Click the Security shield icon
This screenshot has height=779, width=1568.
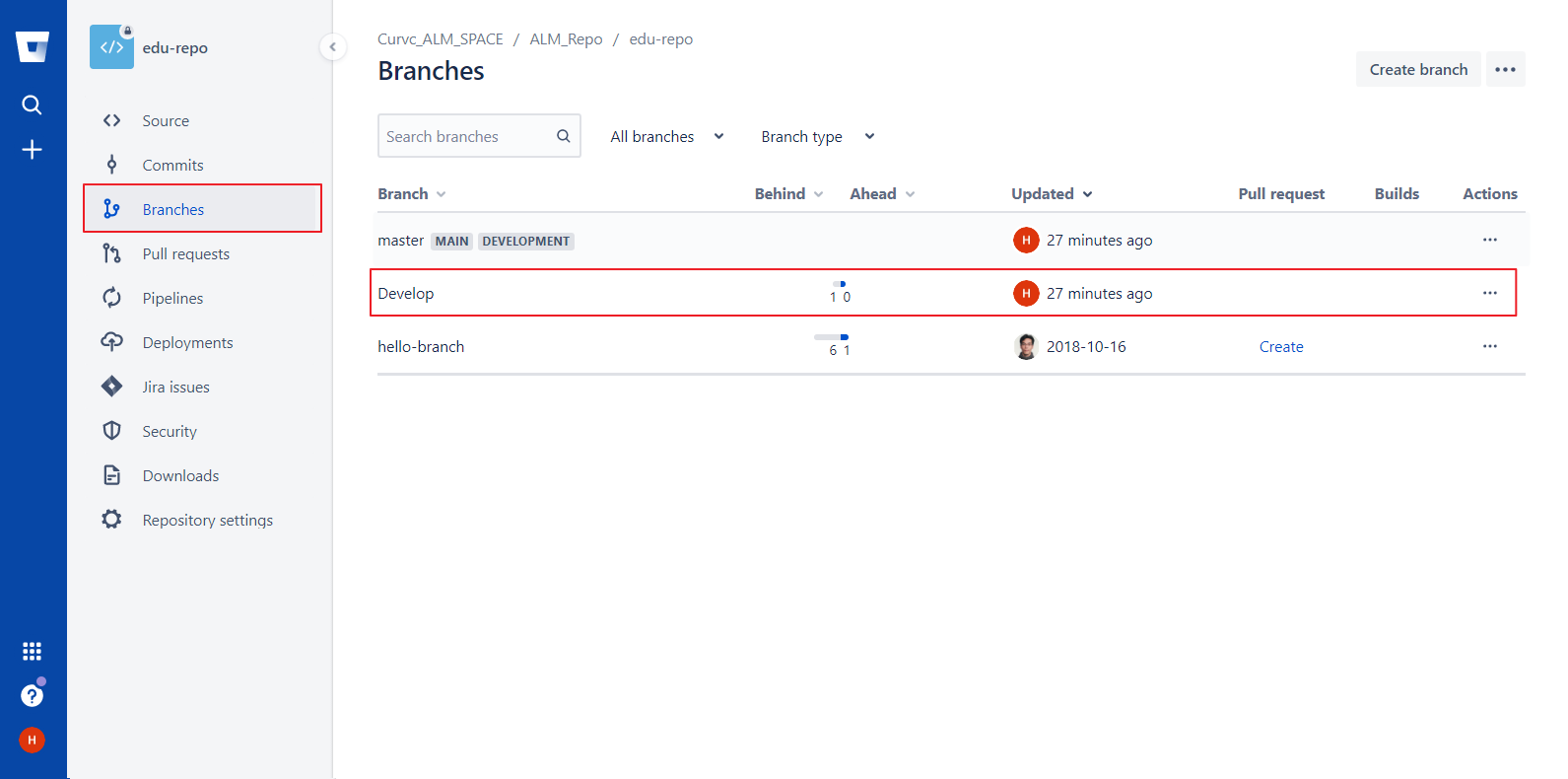pyautogui.click(x=111, y=431)
